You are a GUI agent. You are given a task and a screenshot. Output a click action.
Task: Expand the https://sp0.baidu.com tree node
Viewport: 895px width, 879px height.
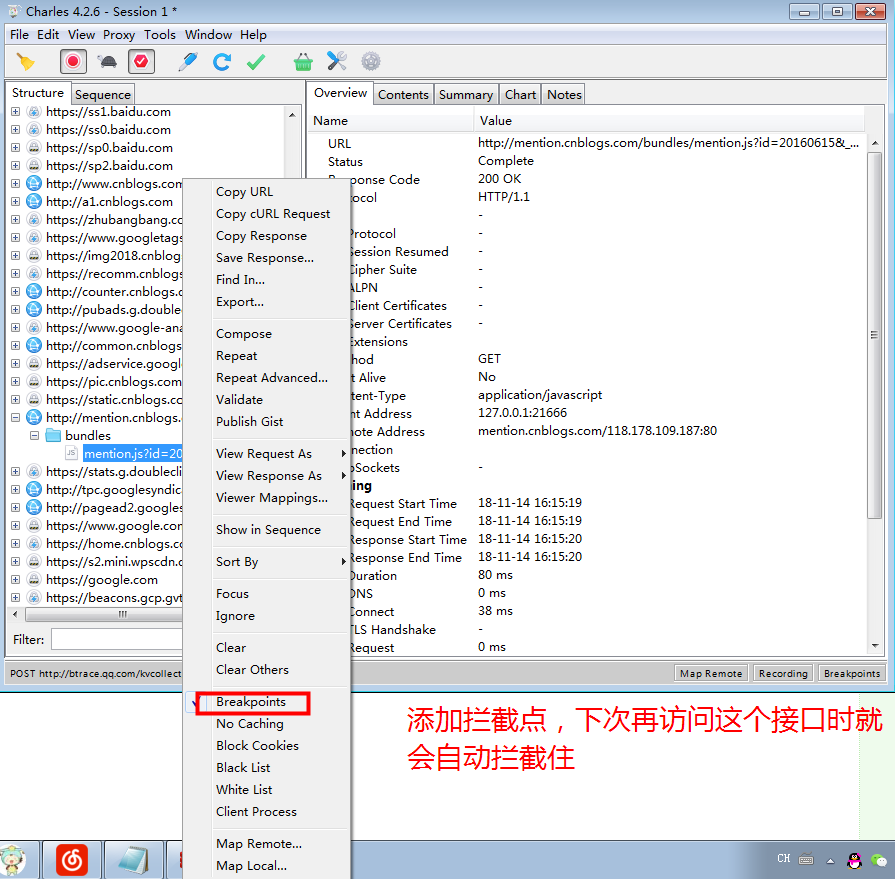coord(15,148)
